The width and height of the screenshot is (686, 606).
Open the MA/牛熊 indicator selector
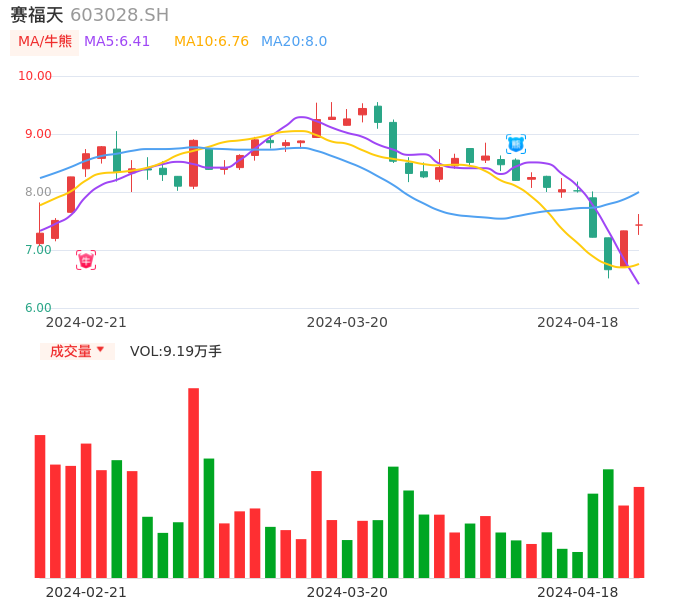tap(45, 42)
